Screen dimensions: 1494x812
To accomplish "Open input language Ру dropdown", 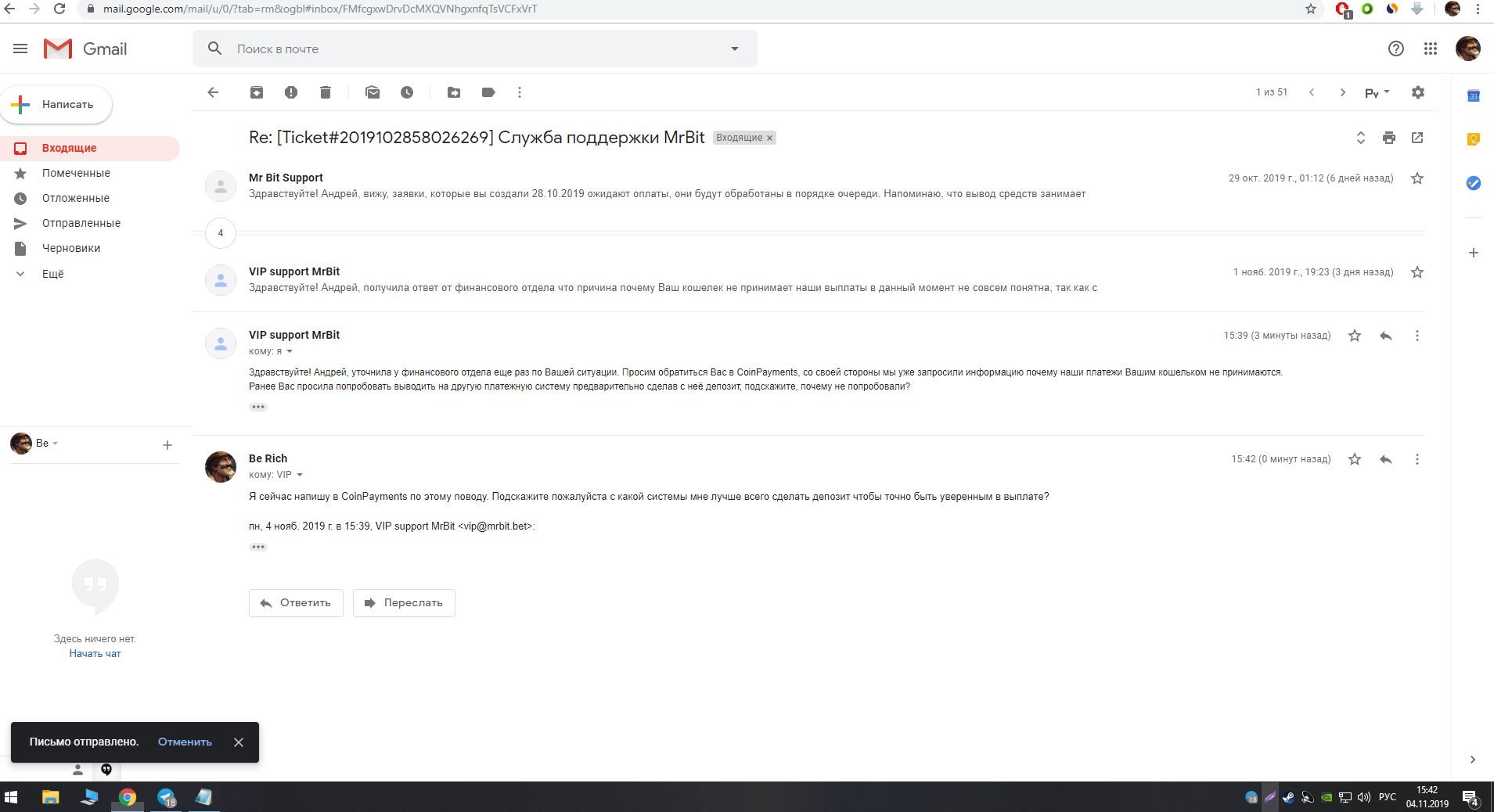I will click(1377, 92).
